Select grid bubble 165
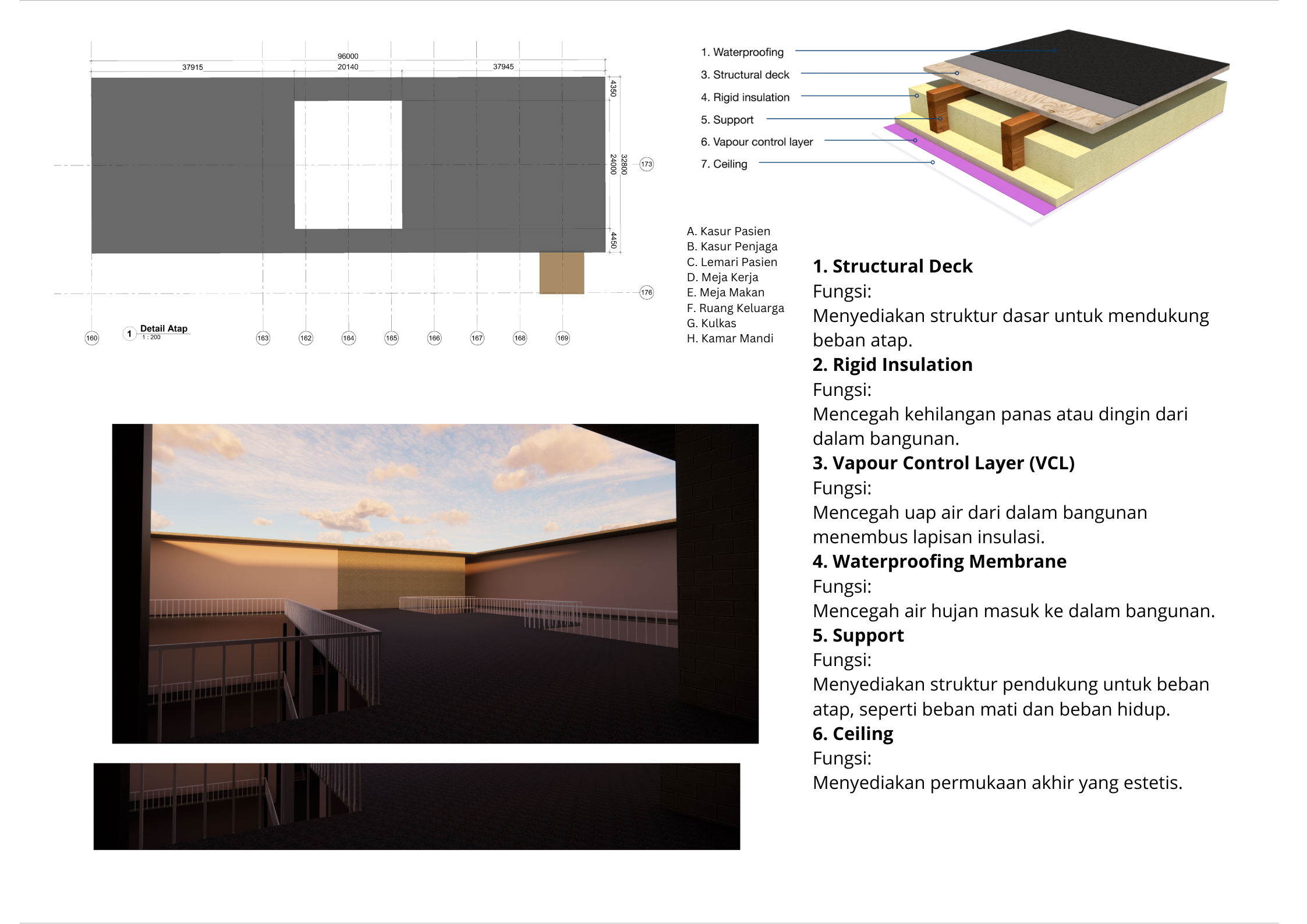1307x924 pixels. (392, 338)
